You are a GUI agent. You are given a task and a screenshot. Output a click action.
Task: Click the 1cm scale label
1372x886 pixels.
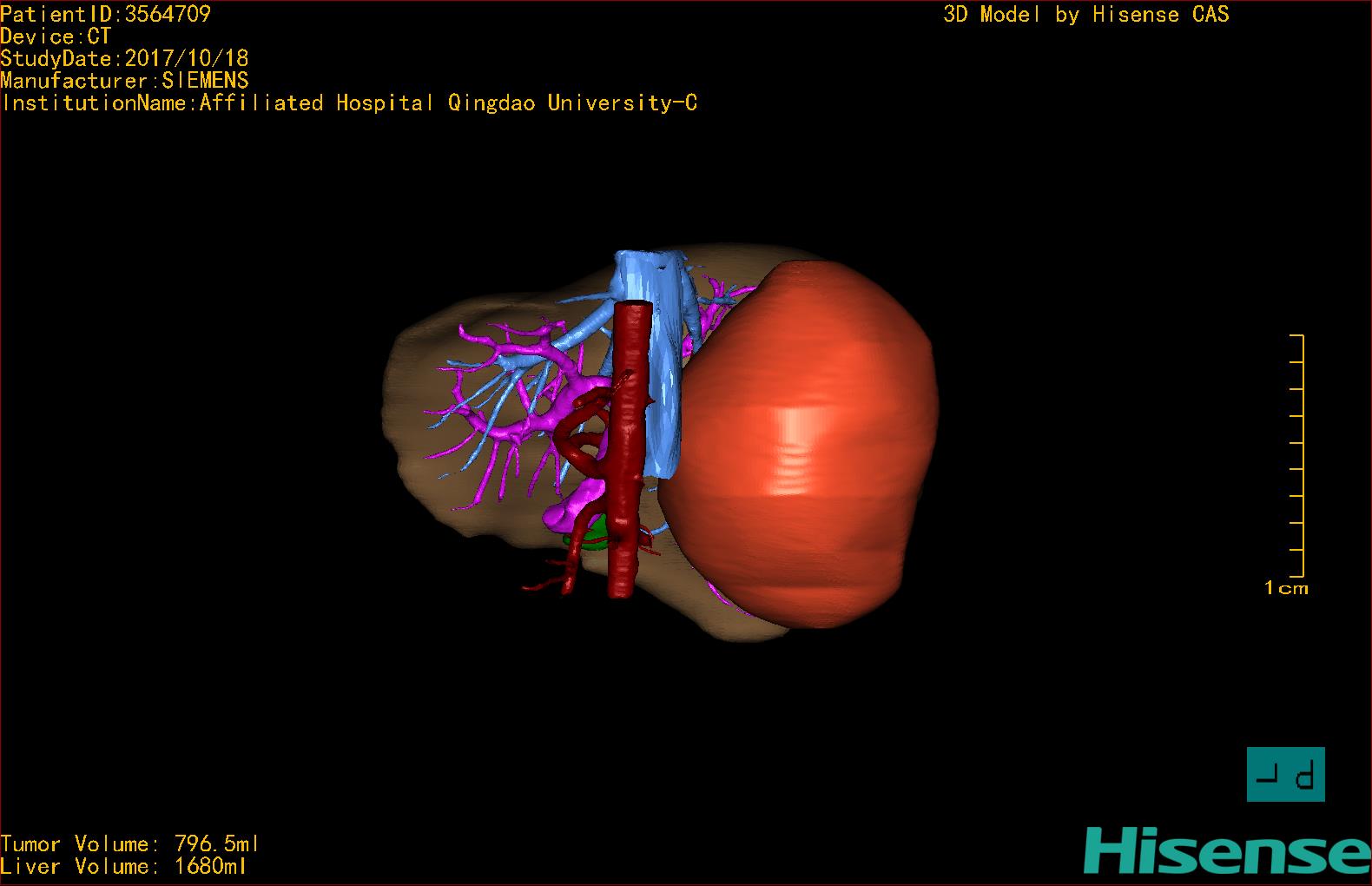[1286, 588]
